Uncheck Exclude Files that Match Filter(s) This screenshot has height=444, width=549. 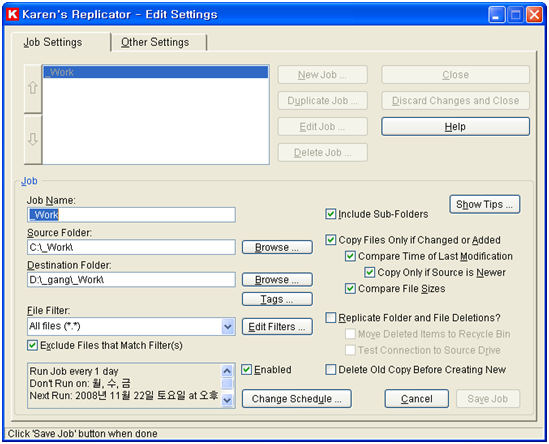[32, 345]
